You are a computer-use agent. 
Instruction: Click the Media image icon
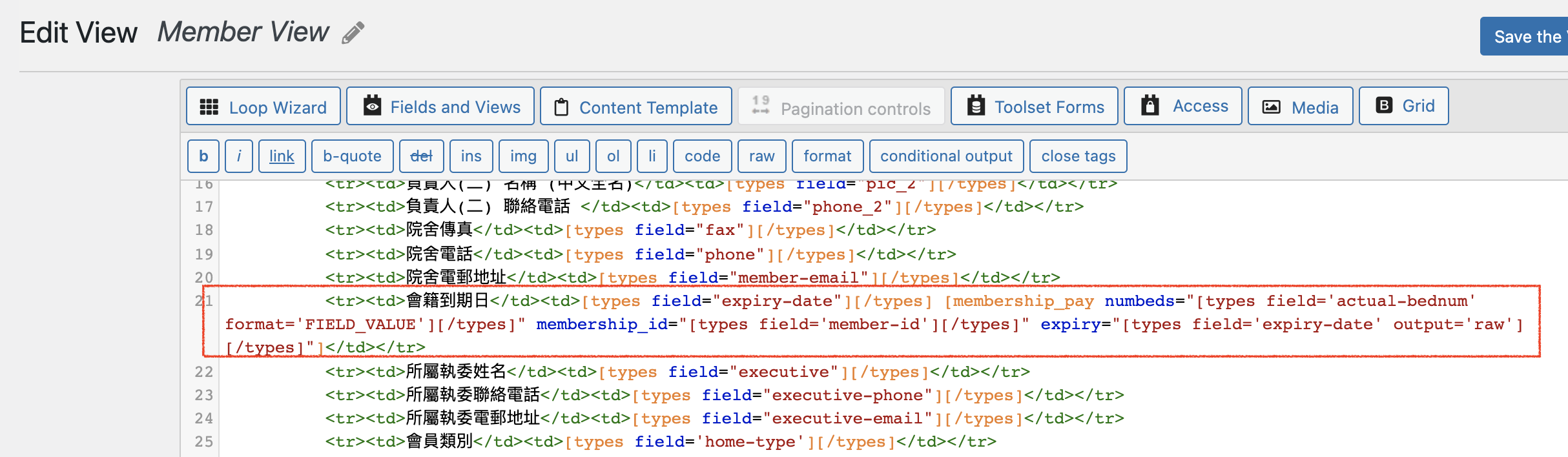point(1271,107)
